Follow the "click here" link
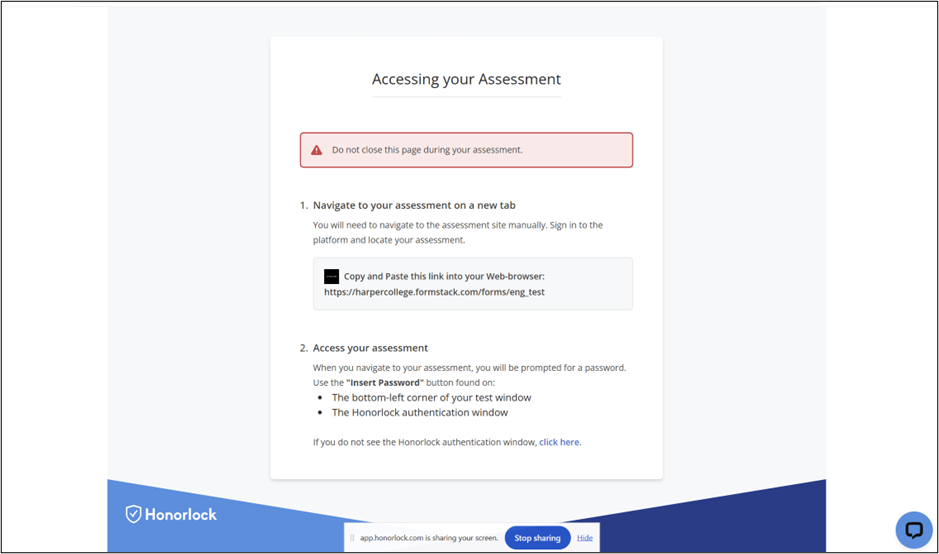This screenshot has height=554, width=939. click(559, 442)
